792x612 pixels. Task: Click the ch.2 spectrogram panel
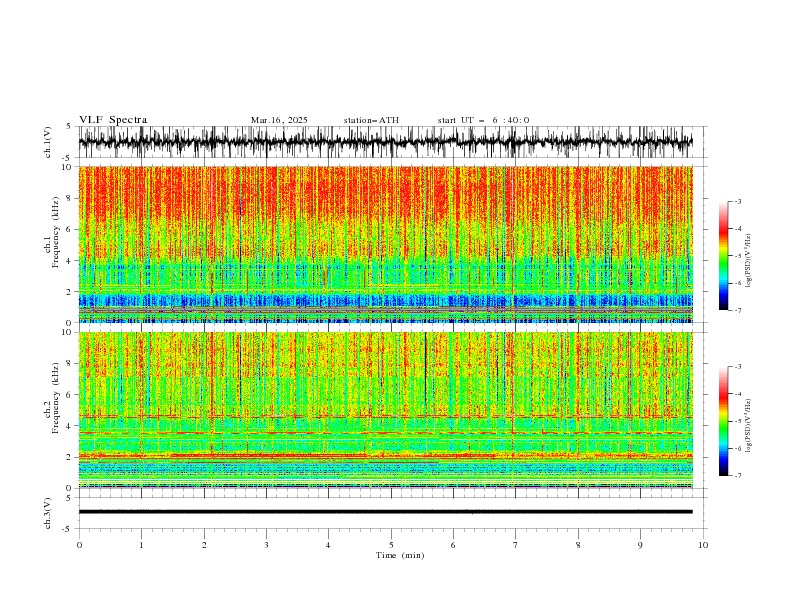(385, 410)
